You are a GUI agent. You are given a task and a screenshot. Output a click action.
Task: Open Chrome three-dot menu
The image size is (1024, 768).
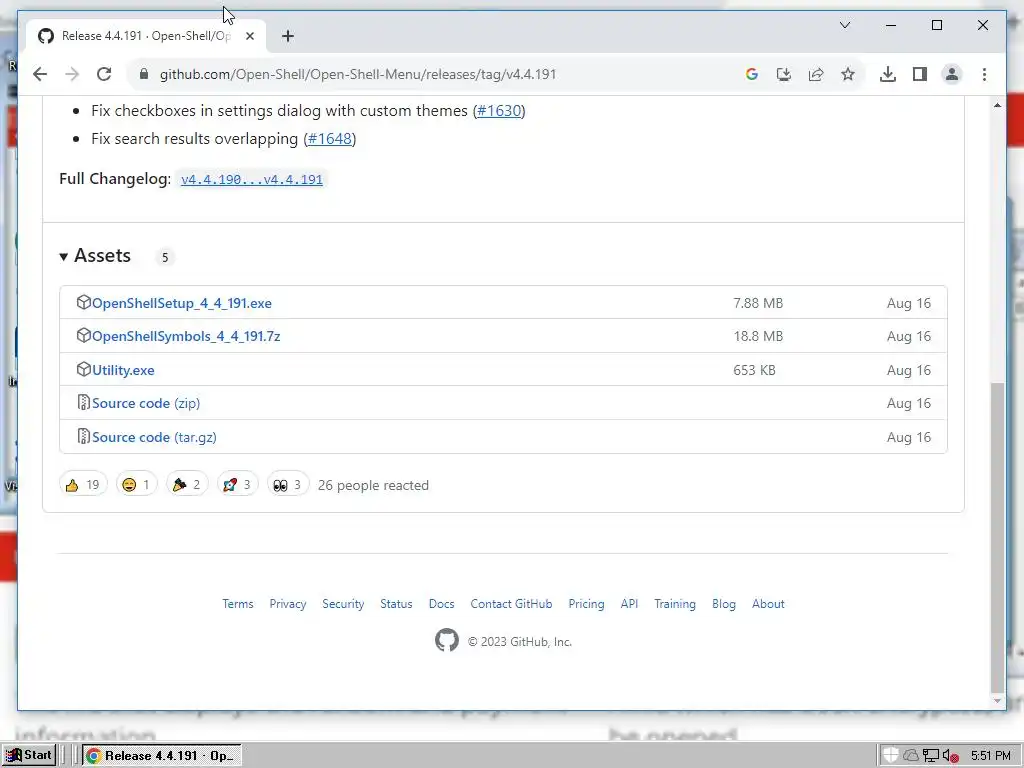tap(984, 74)
